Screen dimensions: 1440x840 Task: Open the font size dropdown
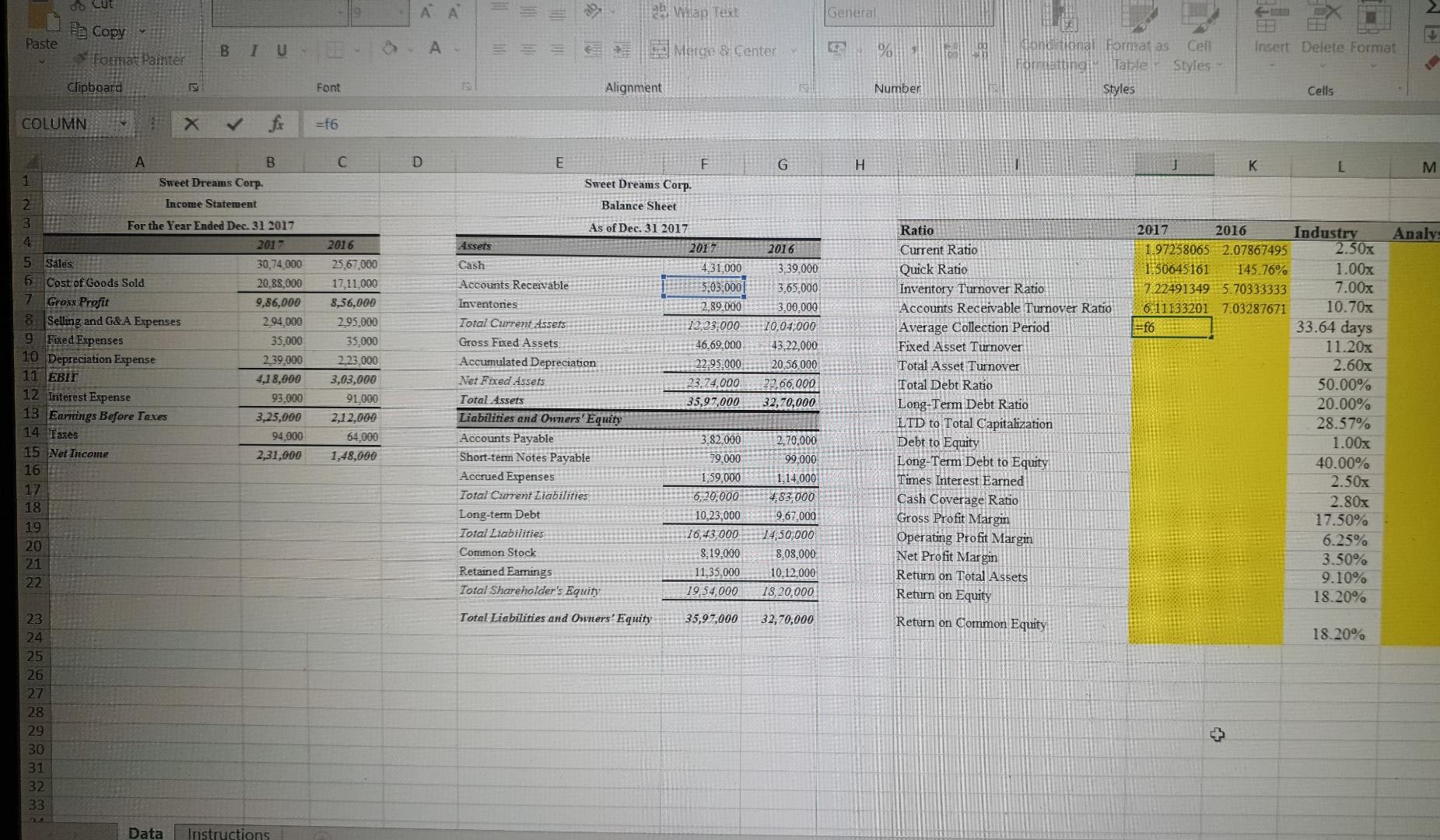[402, 13]
